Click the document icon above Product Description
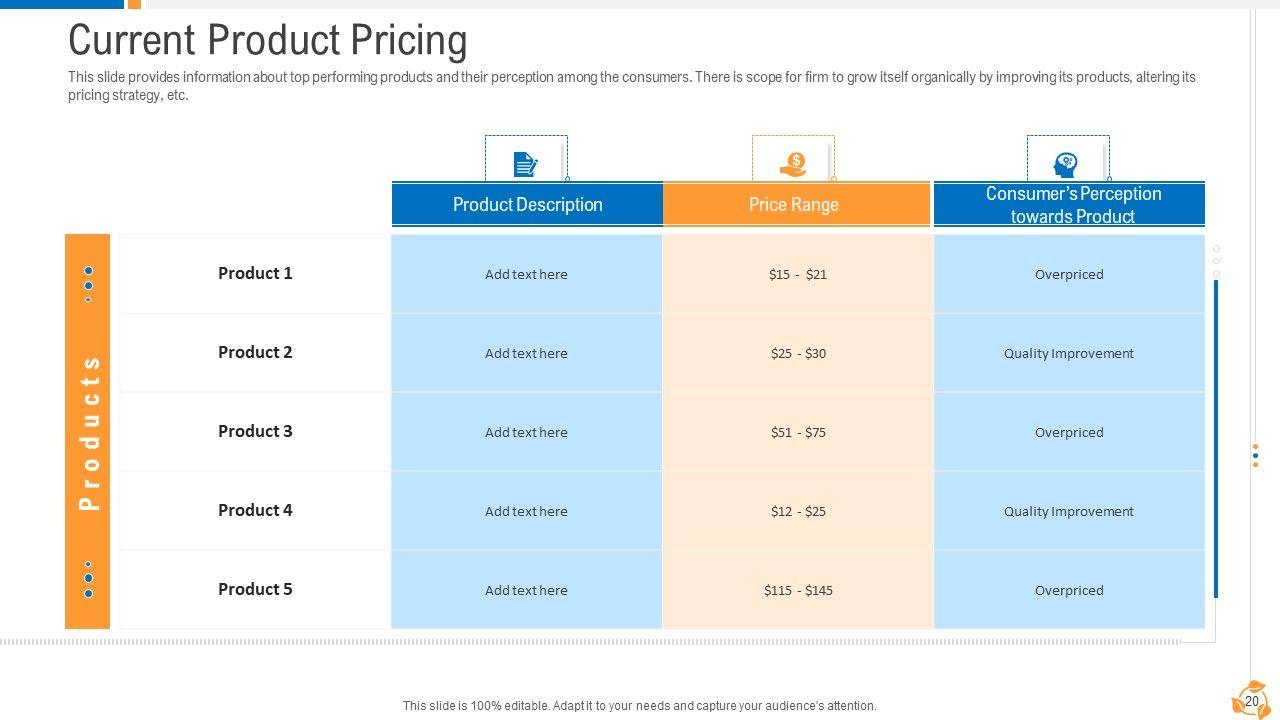 [525, 163]
